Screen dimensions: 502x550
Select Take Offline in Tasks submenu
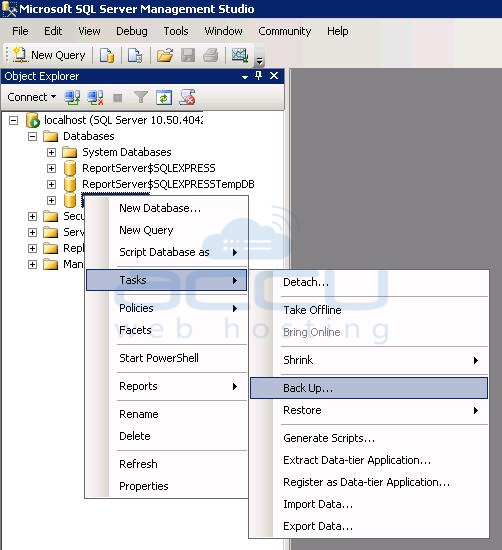[369, 310]
